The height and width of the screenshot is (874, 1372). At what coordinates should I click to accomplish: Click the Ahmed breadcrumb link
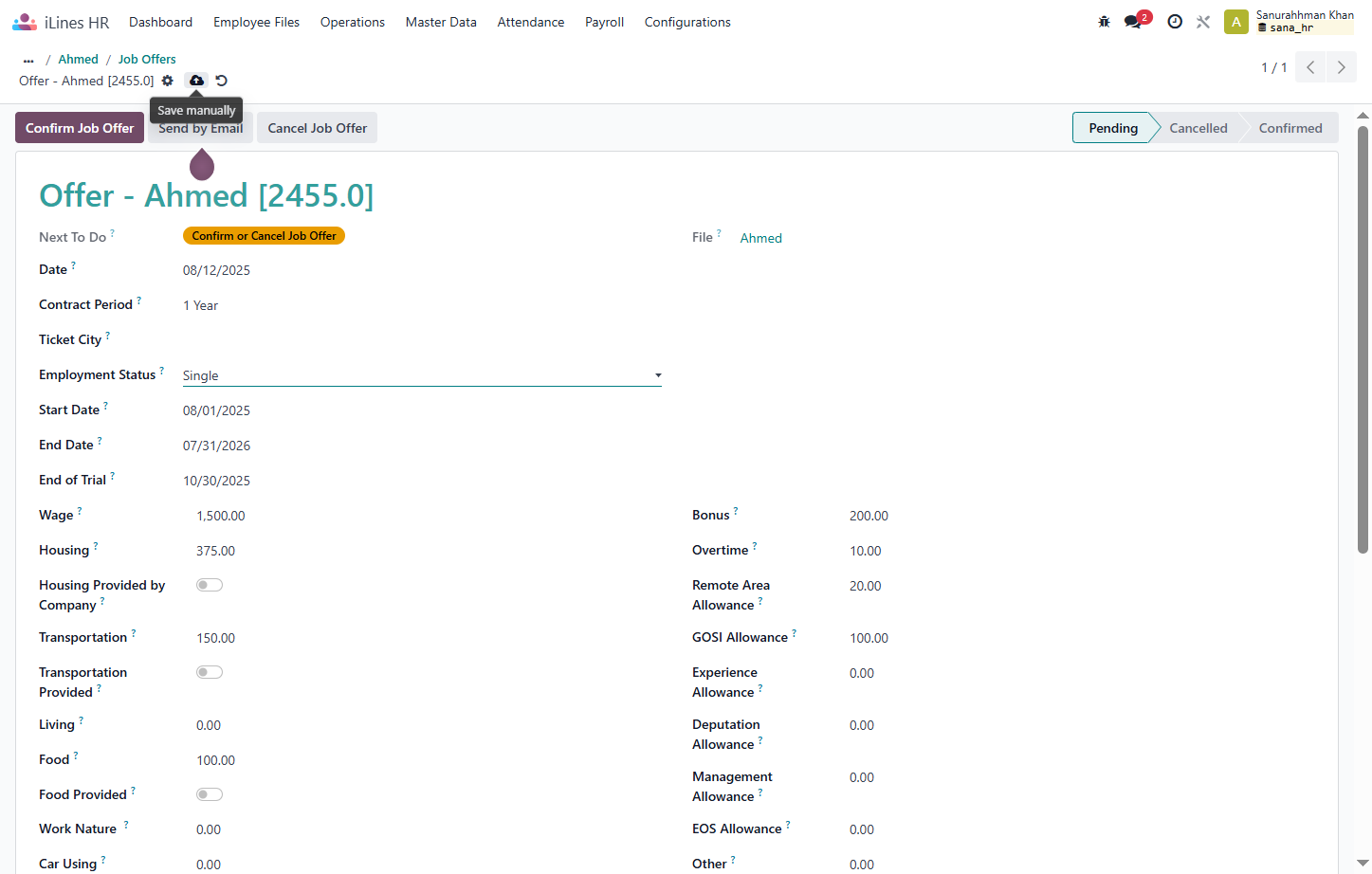click(x=79, y=60)
